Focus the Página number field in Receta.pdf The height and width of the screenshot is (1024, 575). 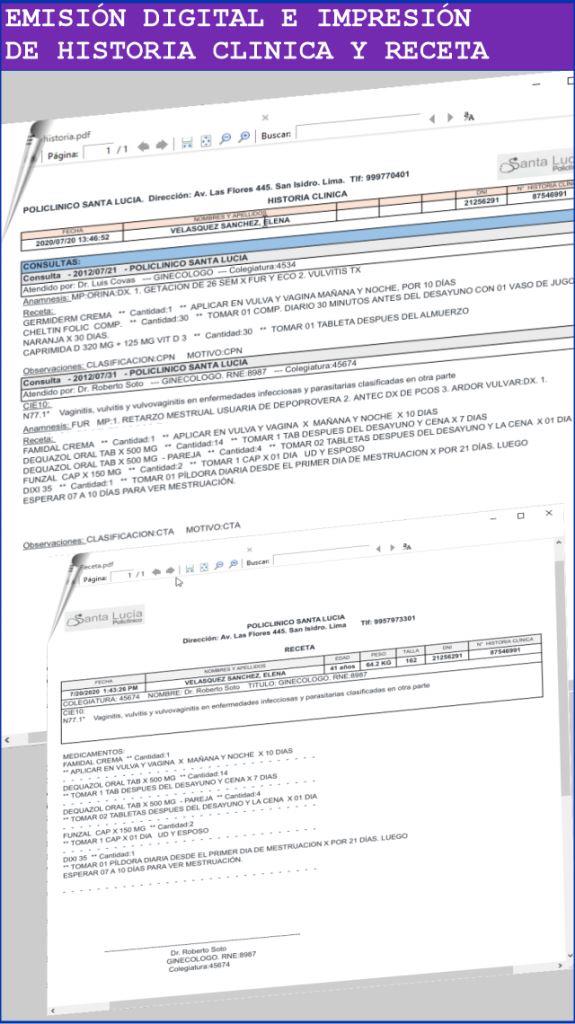[124, 576]
